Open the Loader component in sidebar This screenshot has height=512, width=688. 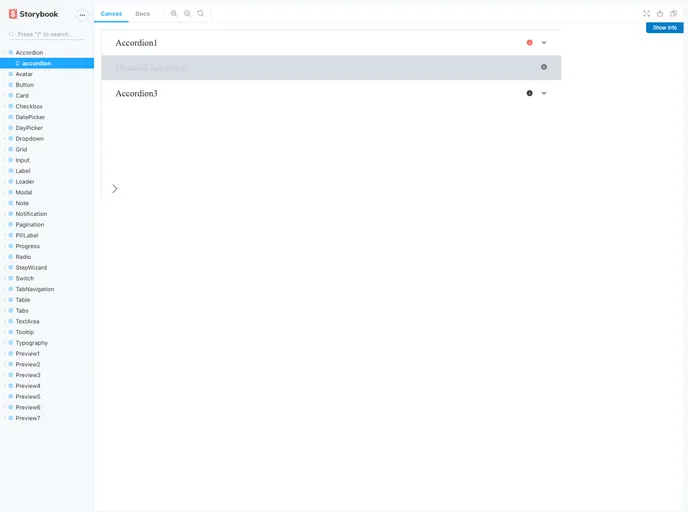coord(25,182)
